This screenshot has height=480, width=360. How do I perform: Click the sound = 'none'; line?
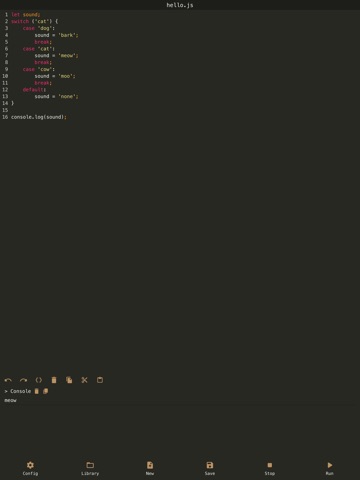[x=56, y=97]
